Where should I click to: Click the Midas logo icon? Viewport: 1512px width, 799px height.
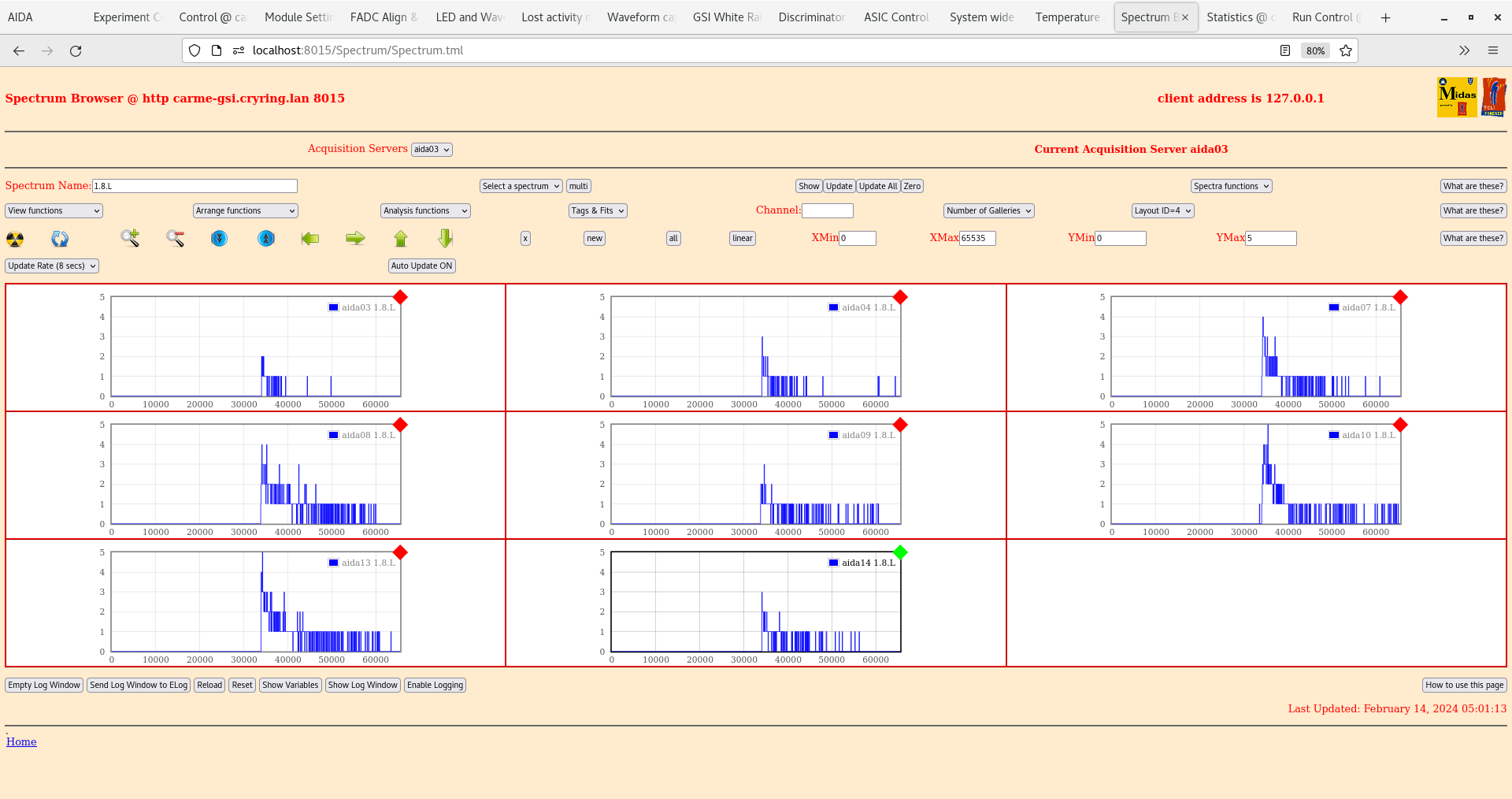[1456, 96]
